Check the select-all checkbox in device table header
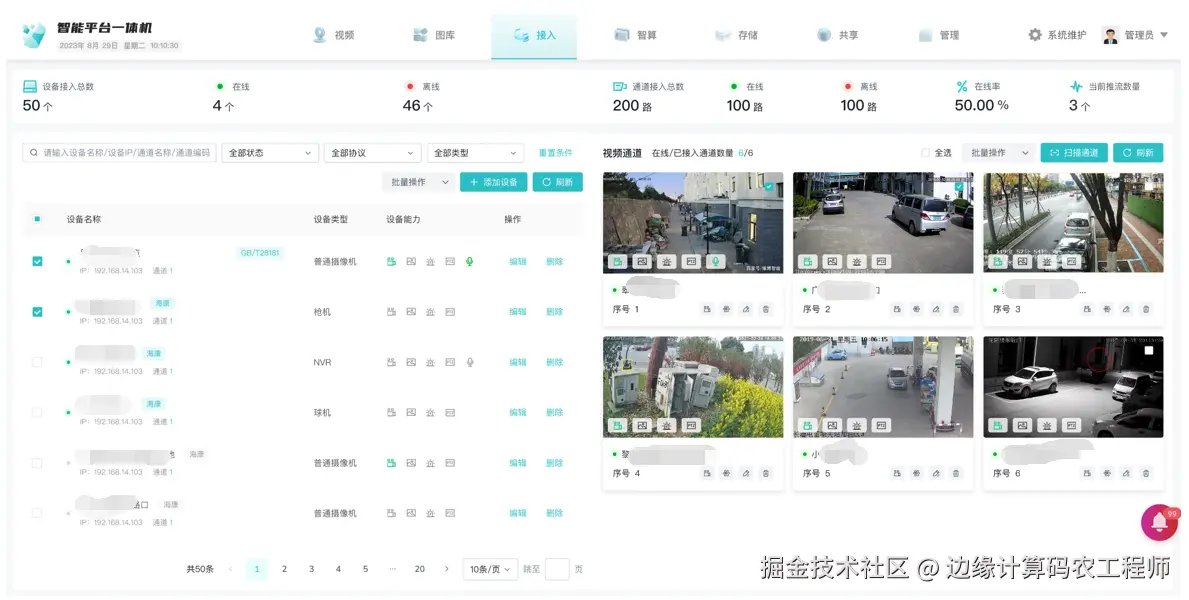 37,219
